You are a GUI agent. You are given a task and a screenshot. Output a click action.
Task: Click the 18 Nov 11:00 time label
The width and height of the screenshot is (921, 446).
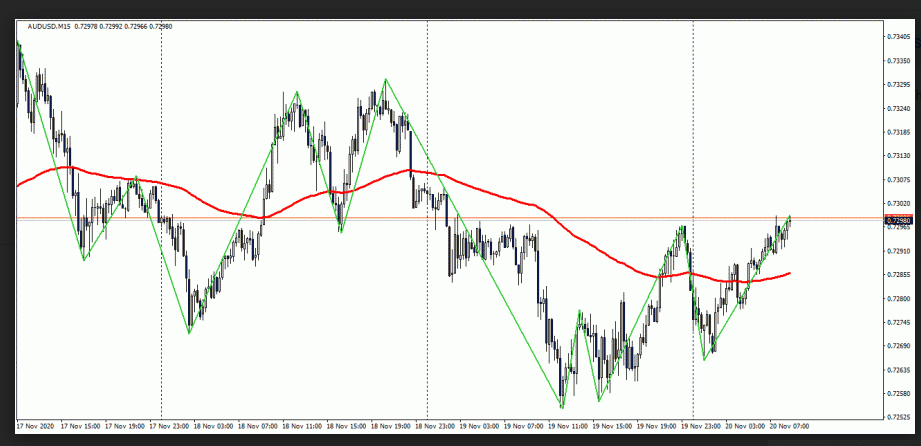click(302, 425)
